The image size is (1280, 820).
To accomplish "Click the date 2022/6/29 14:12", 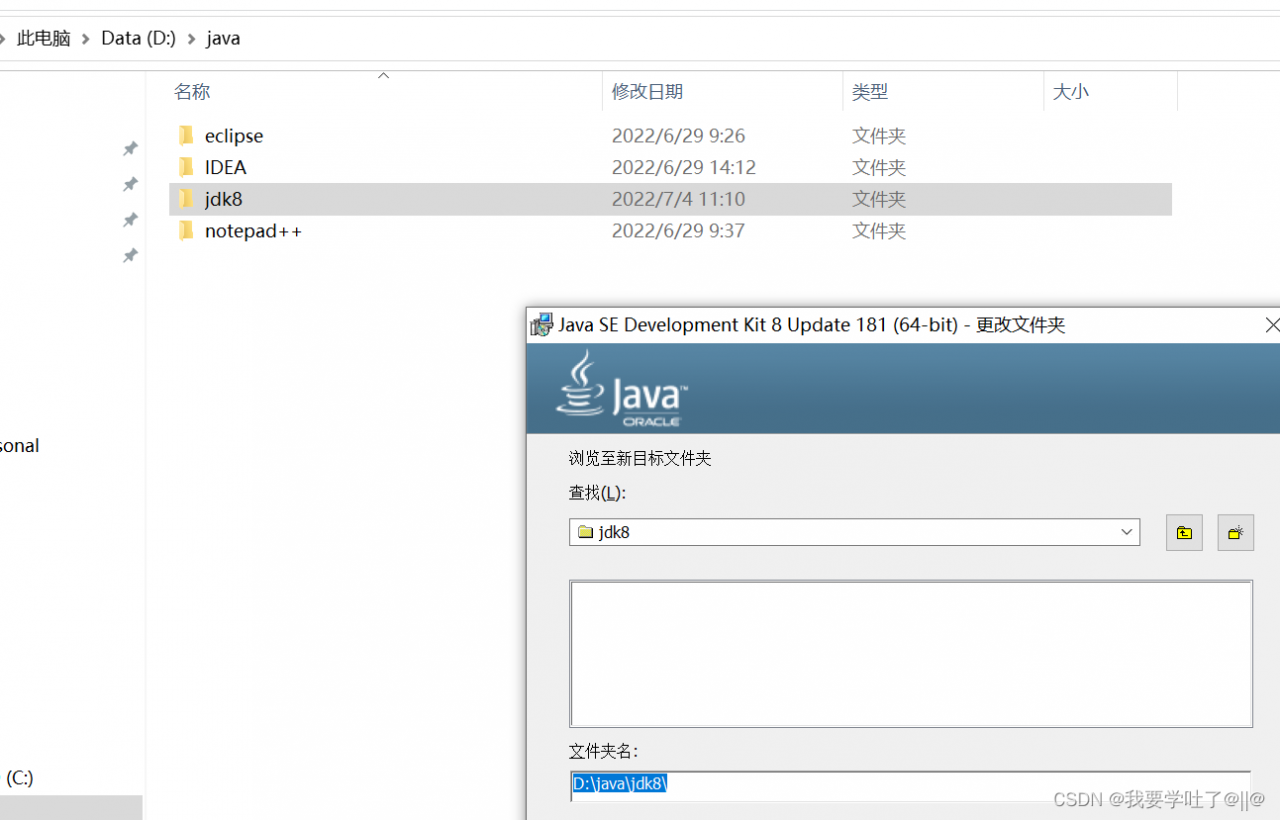I will 684,167.
